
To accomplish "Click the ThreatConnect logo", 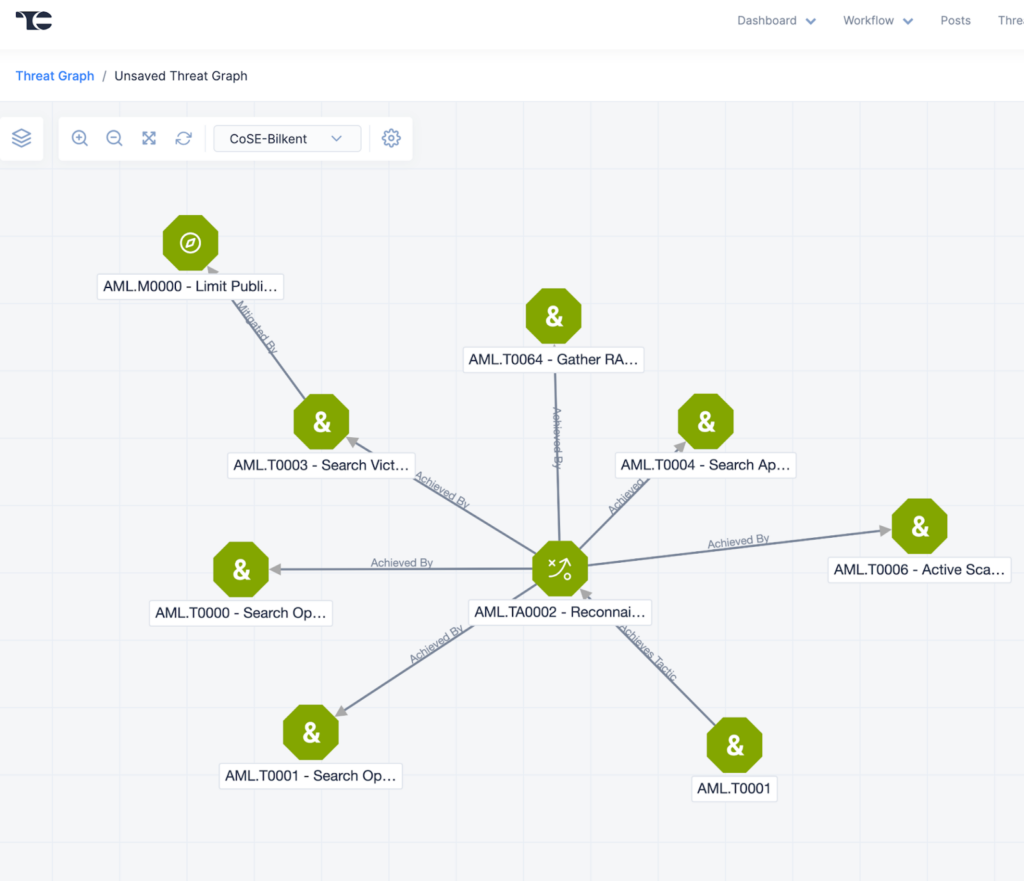I will [34, 20].
